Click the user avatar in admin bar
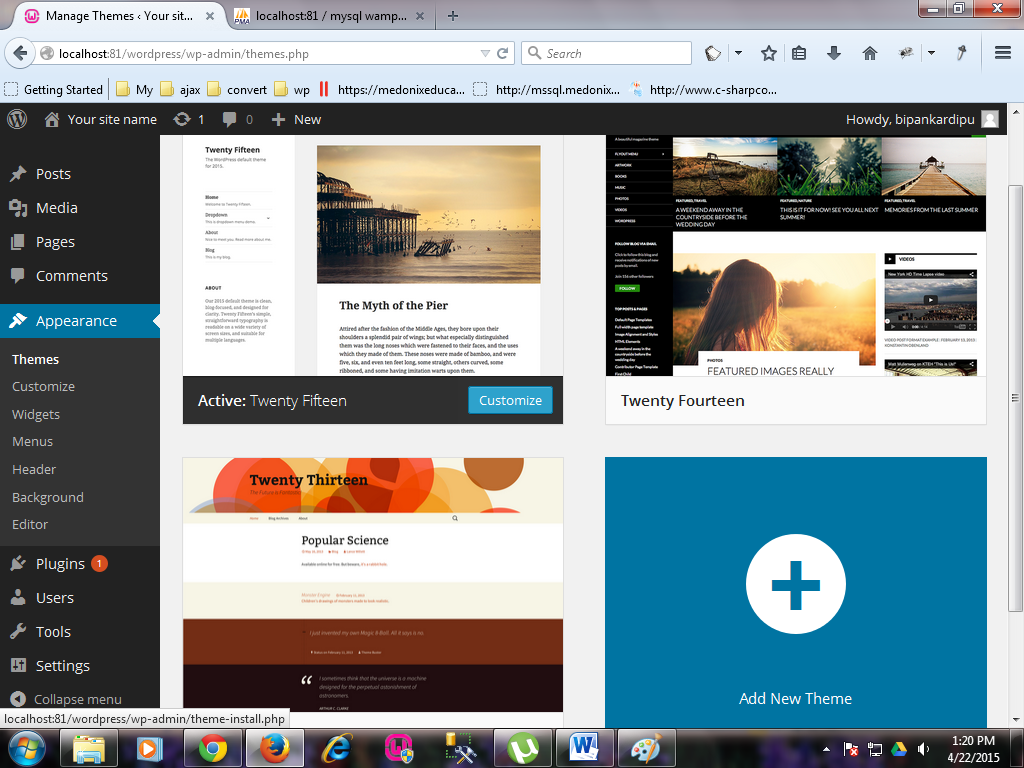Screen dimensions: 1024x768 point(990,120)
